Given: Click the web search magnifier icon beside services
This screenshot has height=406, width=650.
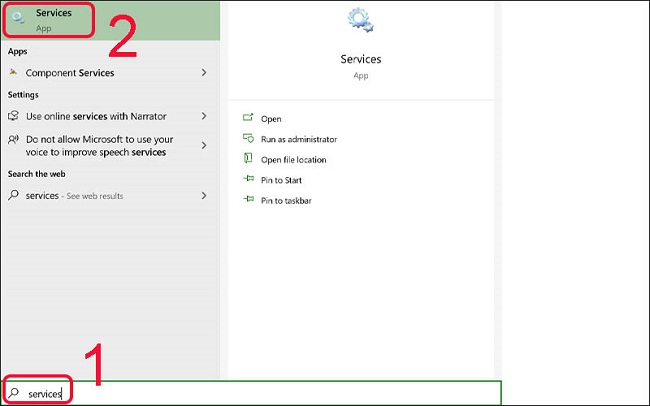Looking at the screenshot, I should [x=13, y=194].
